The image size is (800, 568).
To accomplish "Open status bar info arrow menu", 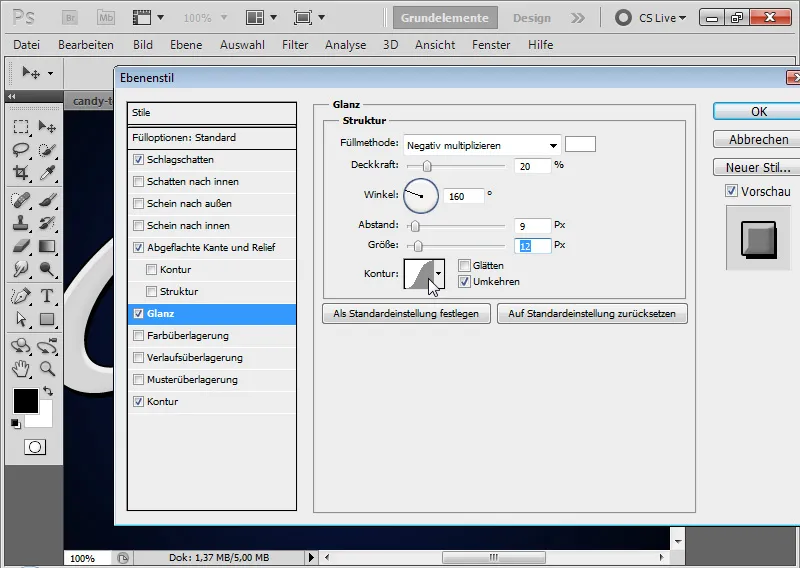I will tap(311, 557).
